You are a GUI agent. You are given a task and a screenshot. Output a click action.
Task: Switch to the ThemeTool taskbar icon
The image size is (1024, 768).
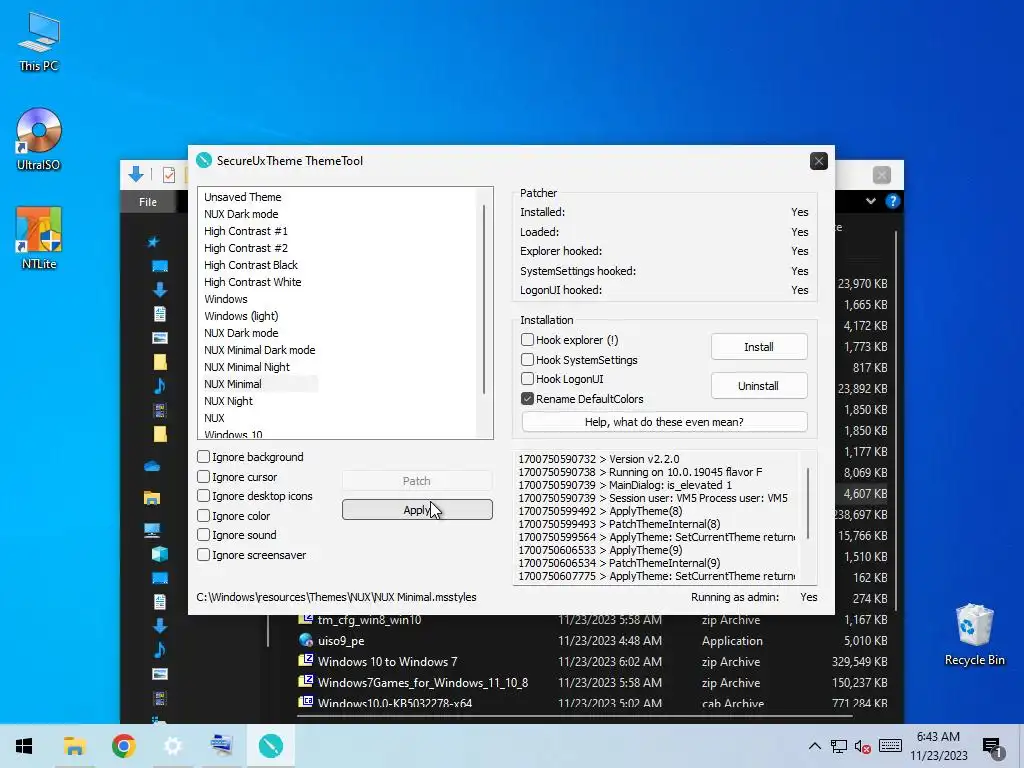pyautogui.click(x=270, y=746)
